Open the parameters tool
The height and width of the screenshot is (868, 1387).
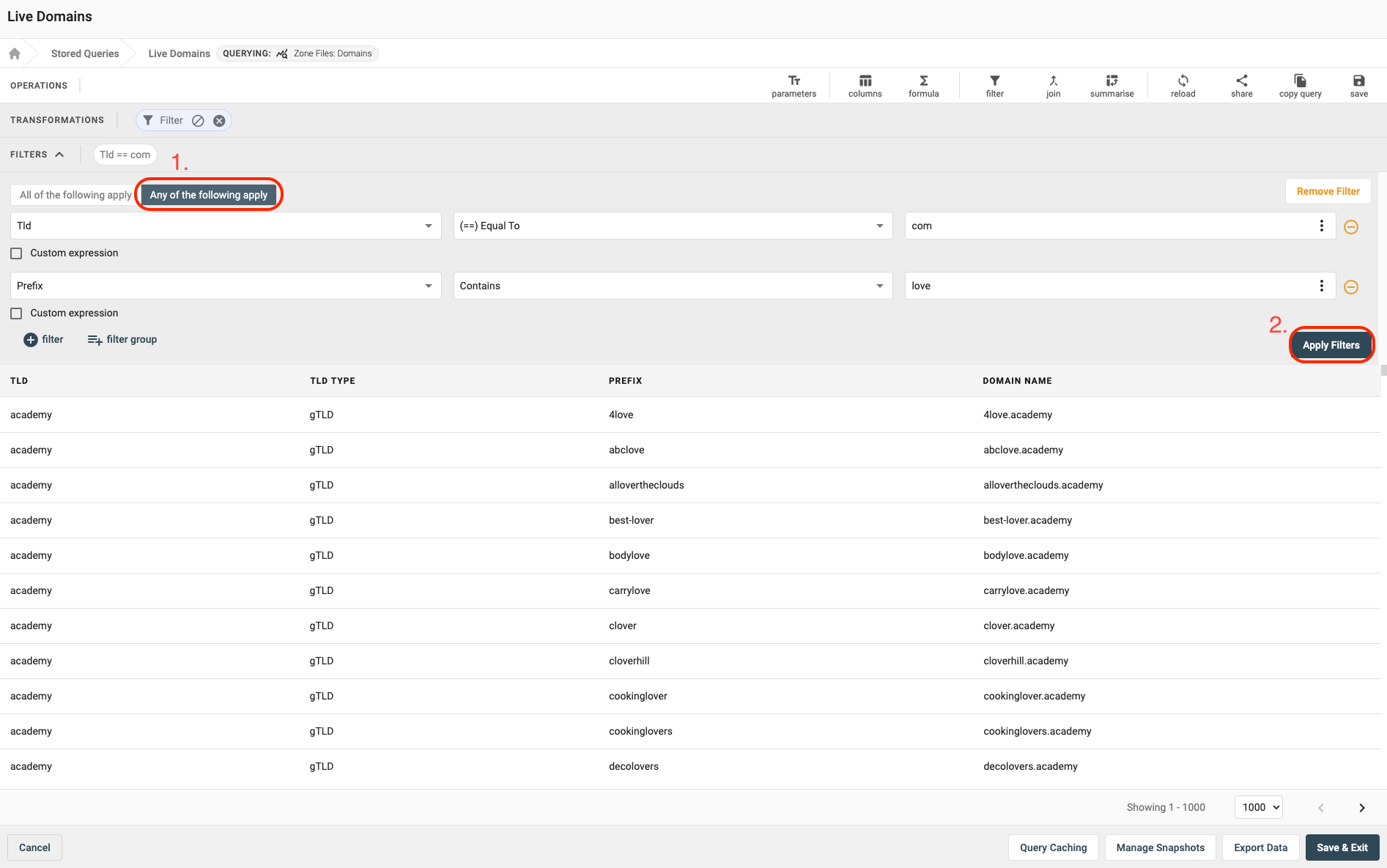[794, 85]
